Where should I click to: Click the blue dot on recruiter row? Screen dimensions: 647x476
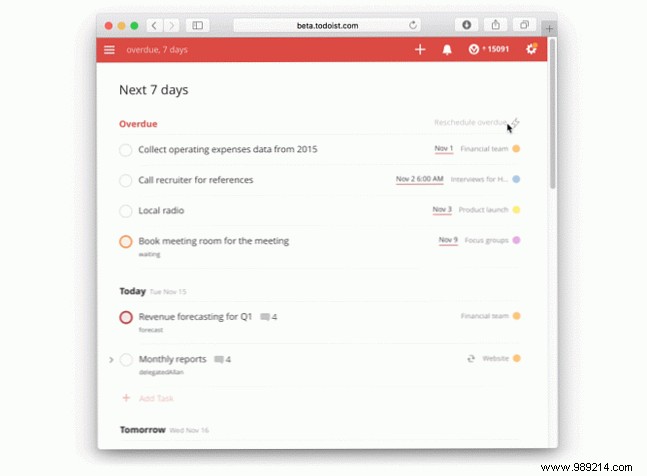(516, 179)
